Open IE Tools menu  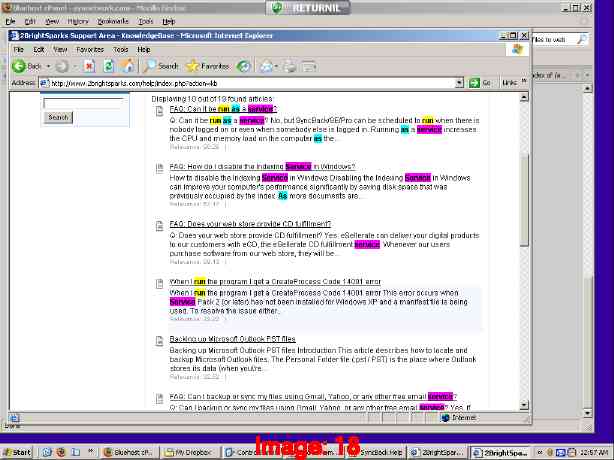point(121,50)
